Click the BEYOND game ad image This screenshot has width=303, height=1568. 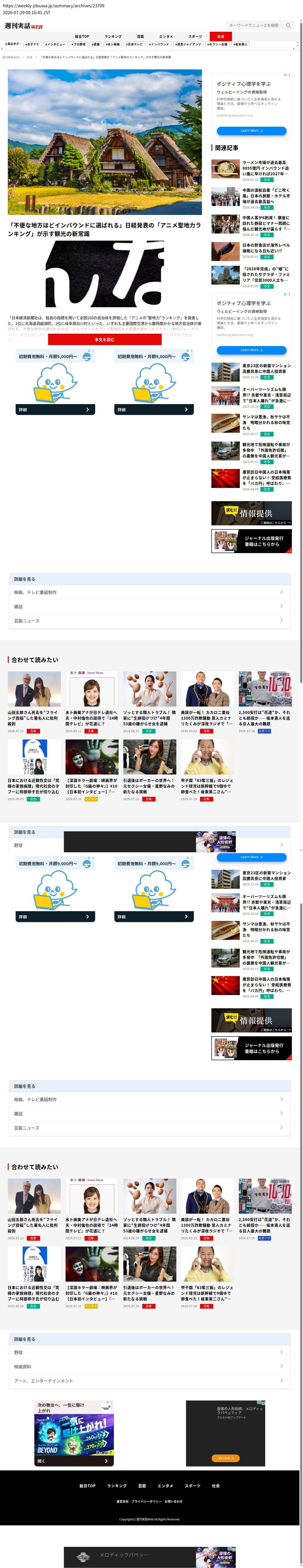click(x=74, y=1434)
